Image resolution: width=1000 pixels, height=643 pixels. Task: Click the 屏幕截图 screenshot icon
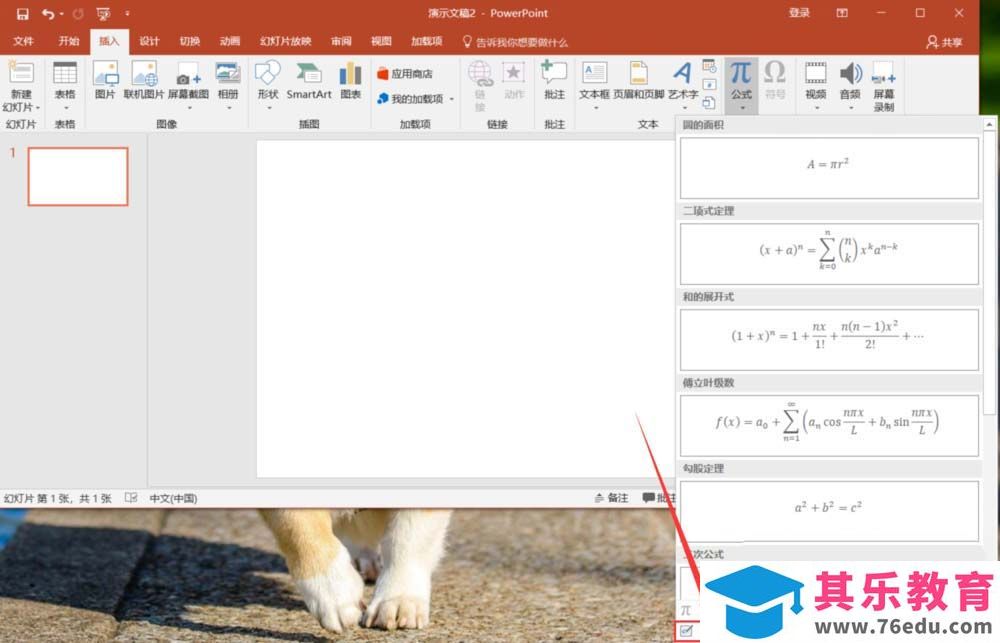189,73
